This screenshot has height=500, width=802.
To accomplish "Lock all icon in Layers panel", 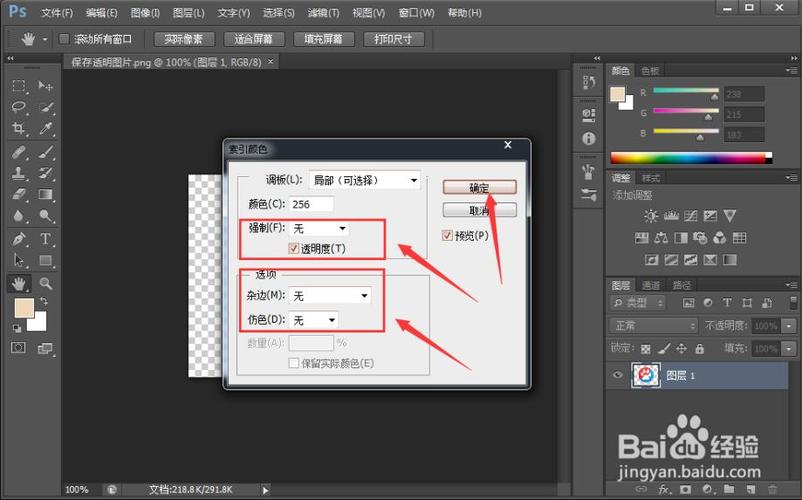I will coord(699,349).
